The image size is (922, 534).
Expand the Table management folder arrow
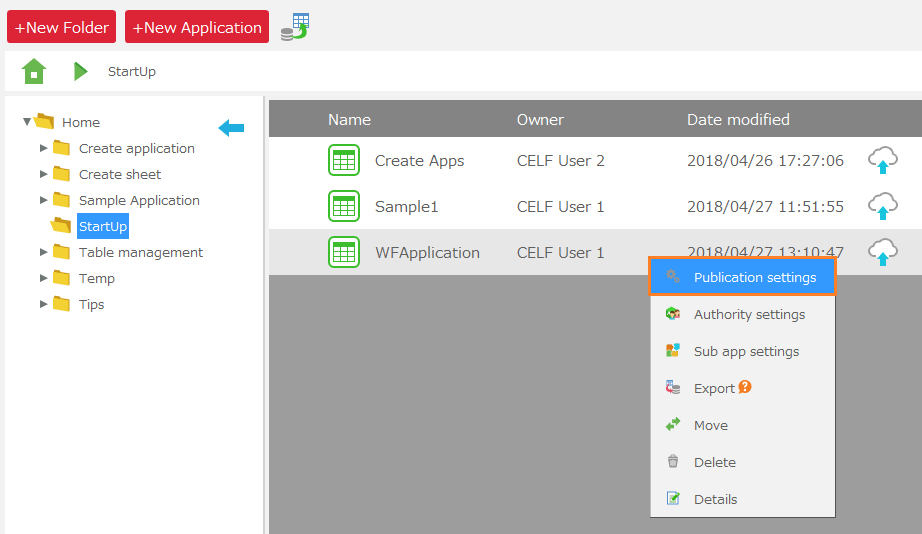click(44, 252)
